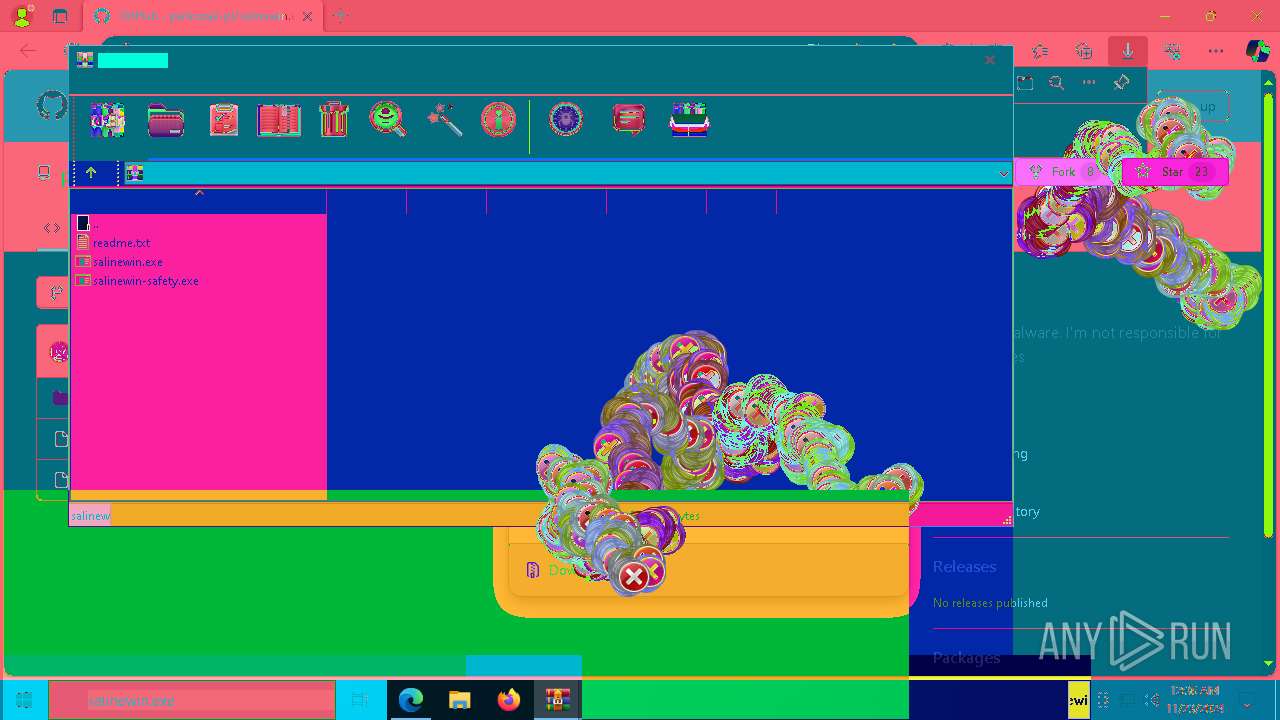The image size is (1280, 720).
Task: Click the Comment speech bubble icon
Action: coord(628,120)
